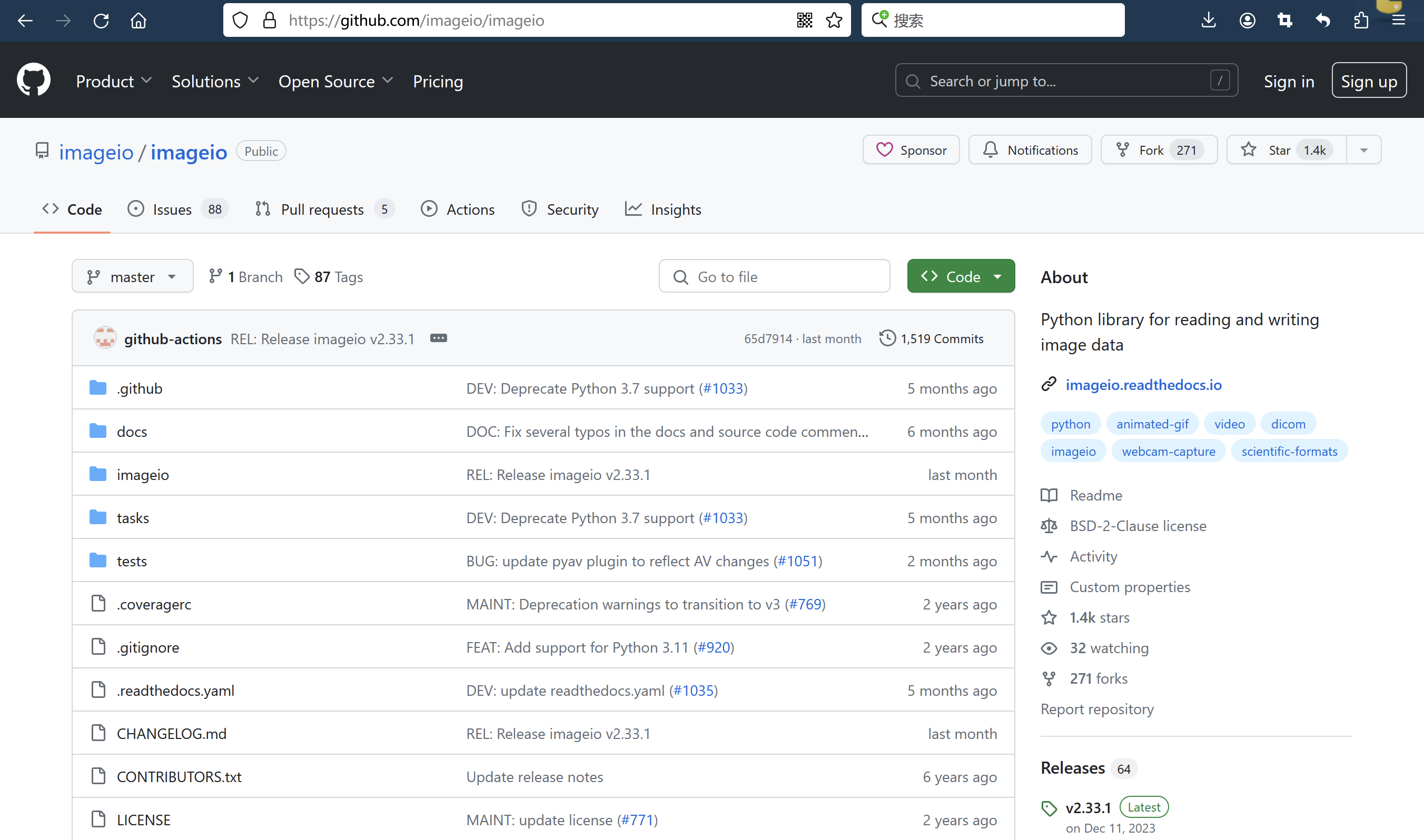Click the webcam-capture topic tag
This screenshot has height=840, width=1424.
(x=1168, y=451)
